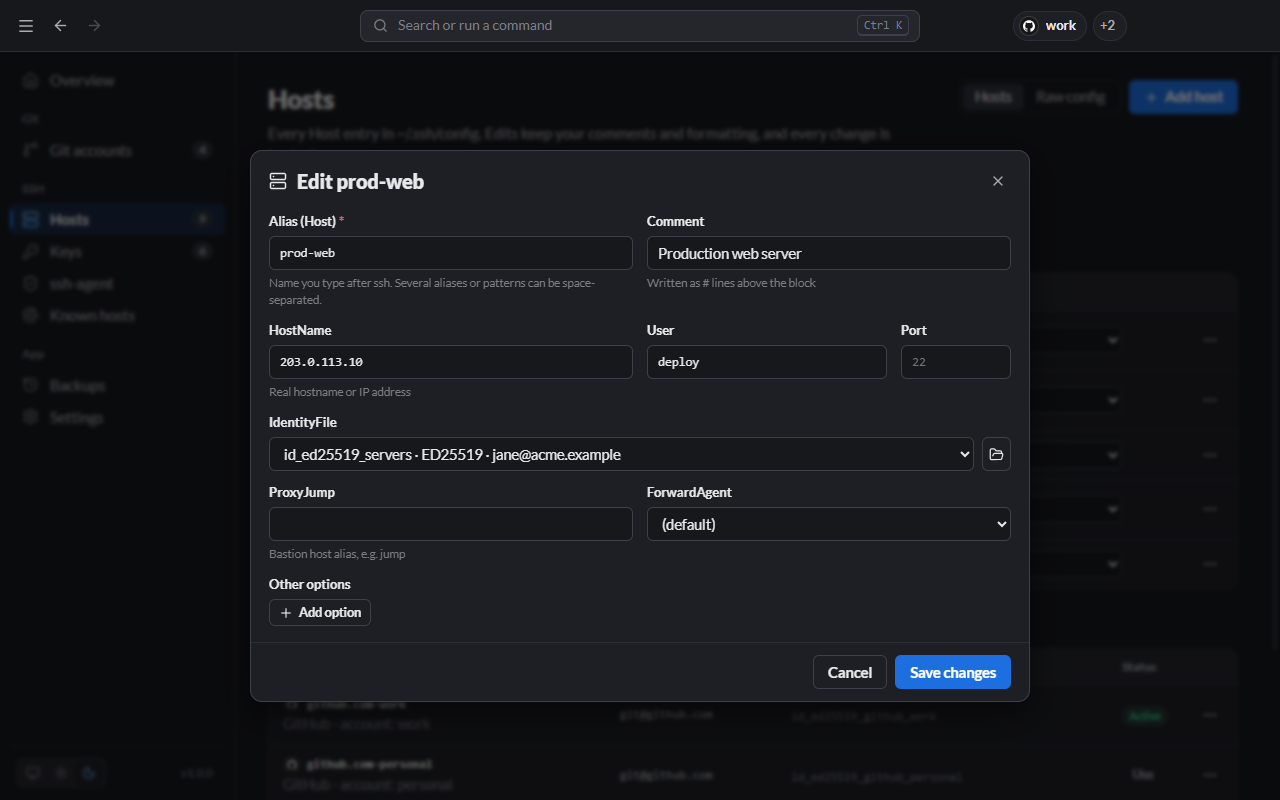Click the Comment field with Production web server

pos(829,253)
